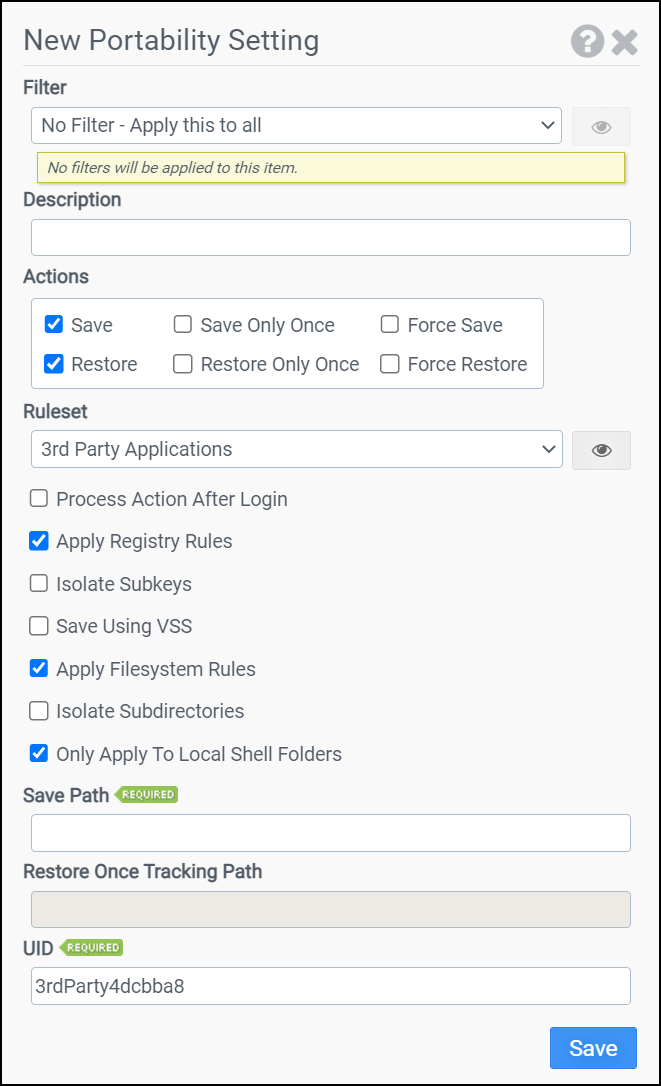View ruleset with the eye icon

tap(601, 450)
